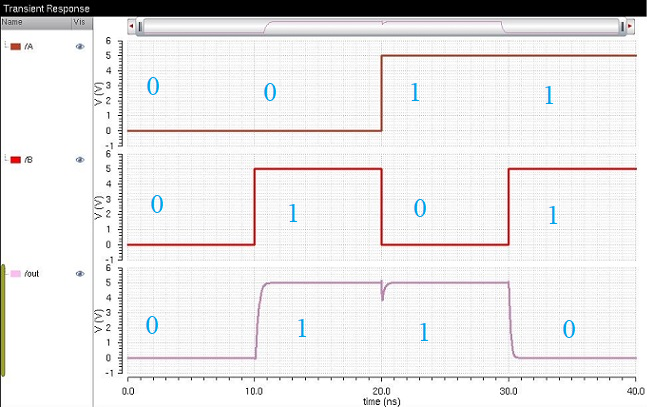
Task: Click the pink /out color swatch
Action: tap(16, 273)
